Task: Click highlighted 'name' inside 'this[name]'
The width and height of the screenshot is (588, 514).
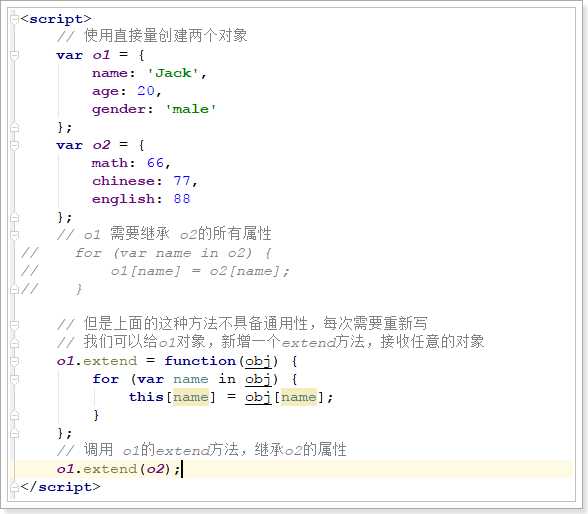Action: tap(191, 397)
